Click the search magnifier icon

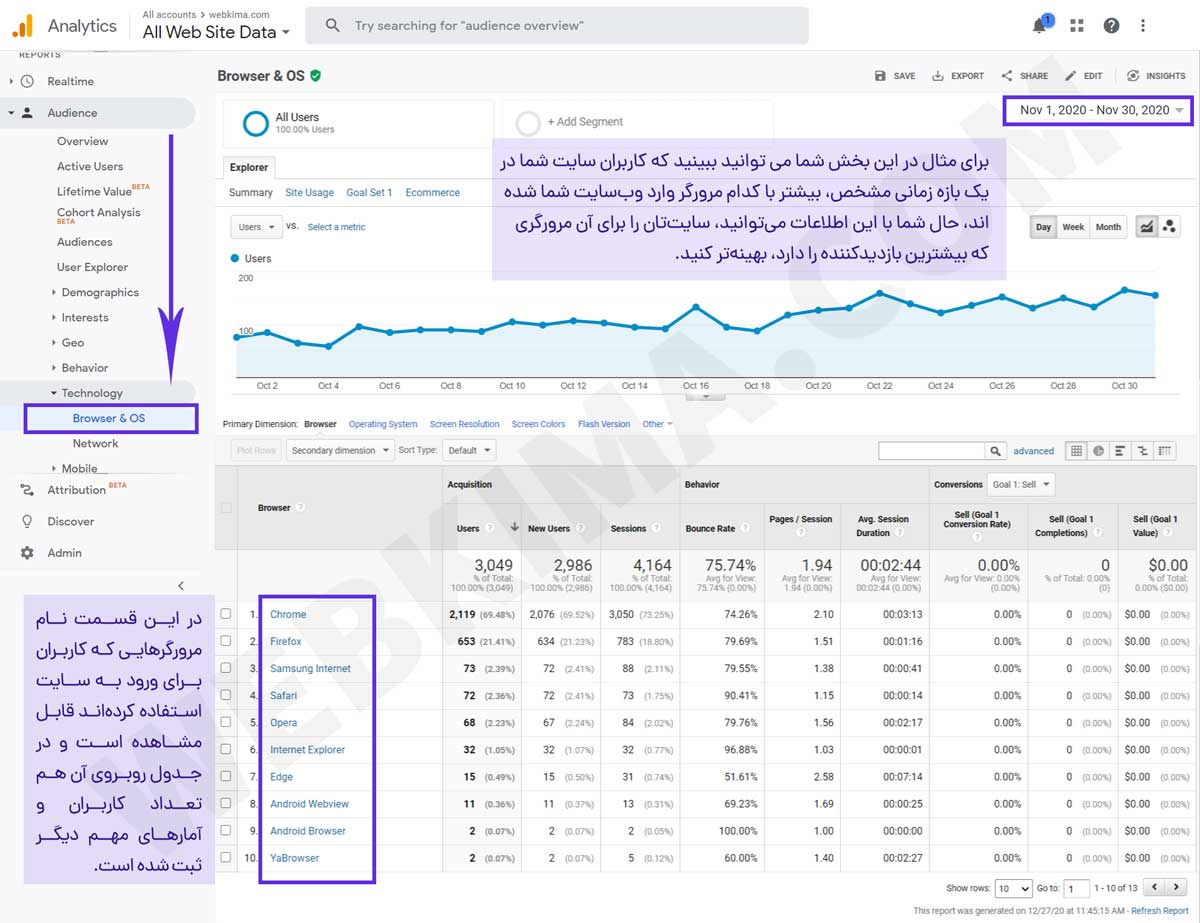[333, 25]
